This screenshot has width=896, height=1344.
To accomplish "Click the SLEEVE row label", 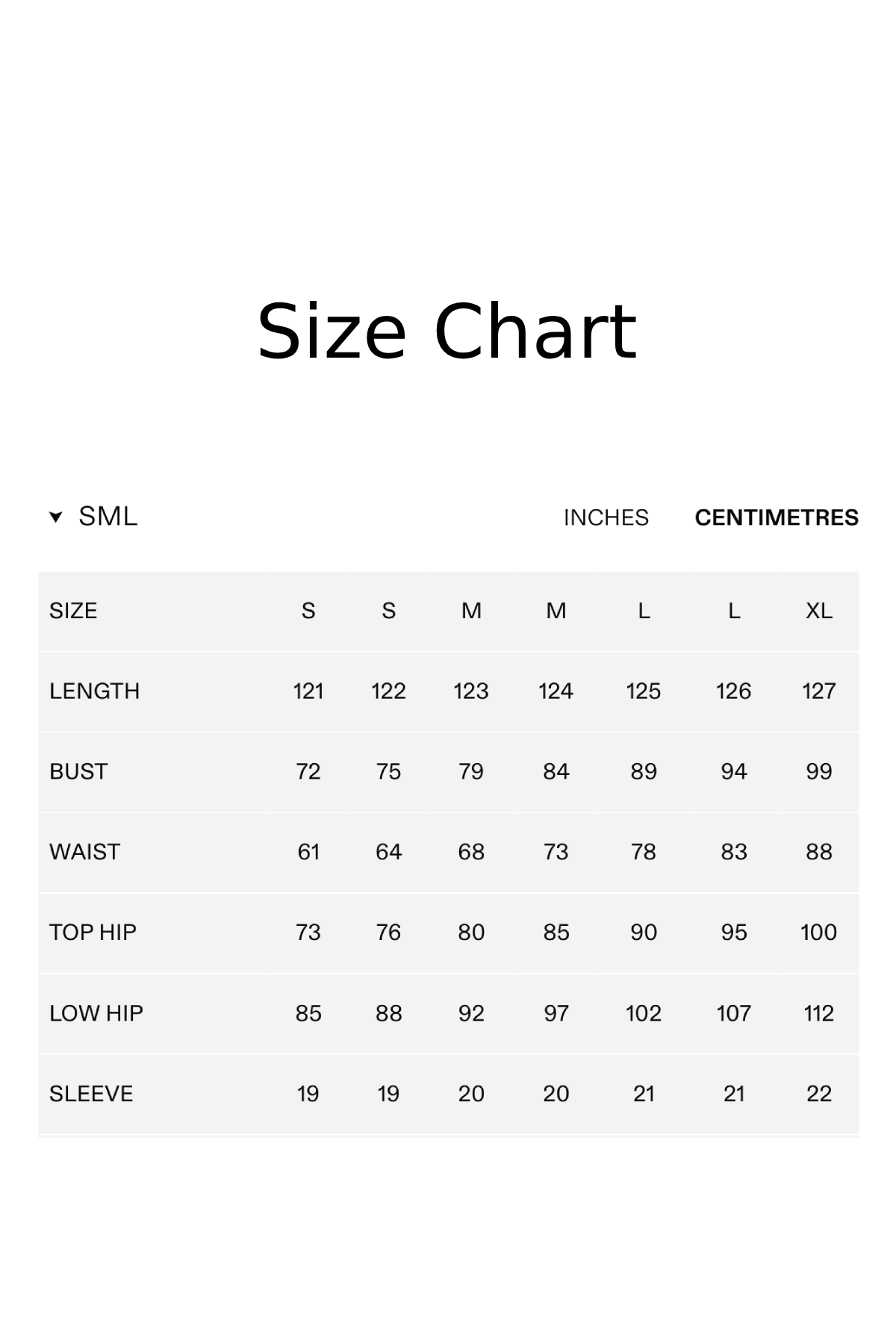I will (91, 1094).
